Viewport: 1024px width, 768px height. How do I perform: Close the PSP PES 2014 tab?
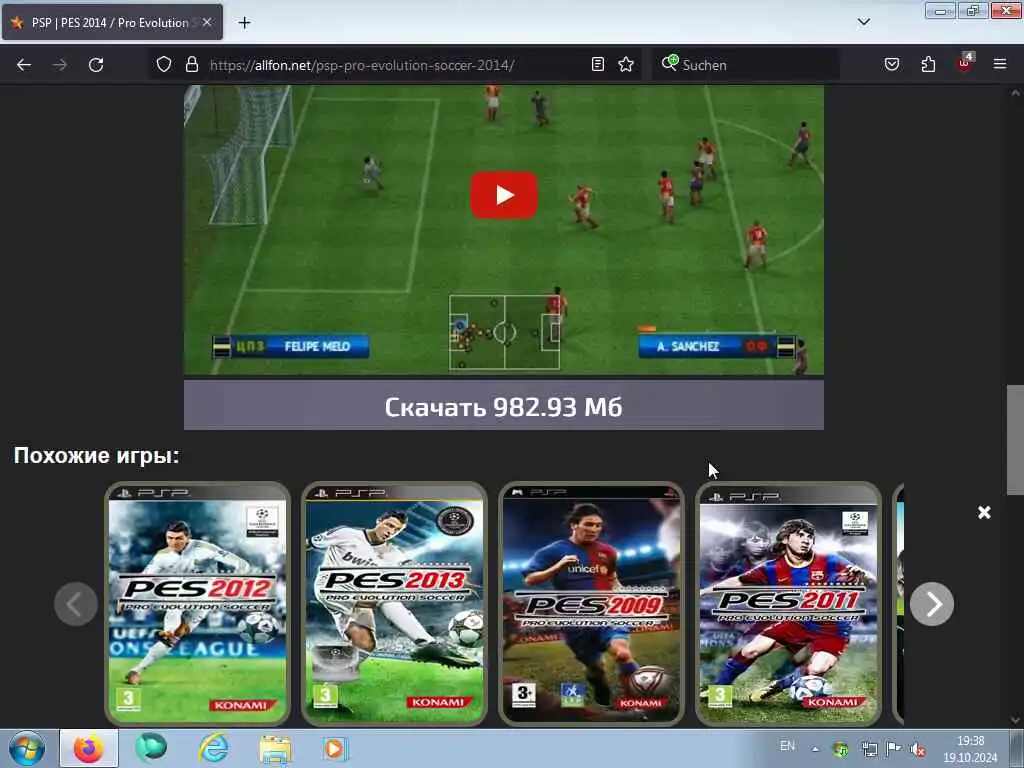(x=207, y=22)
